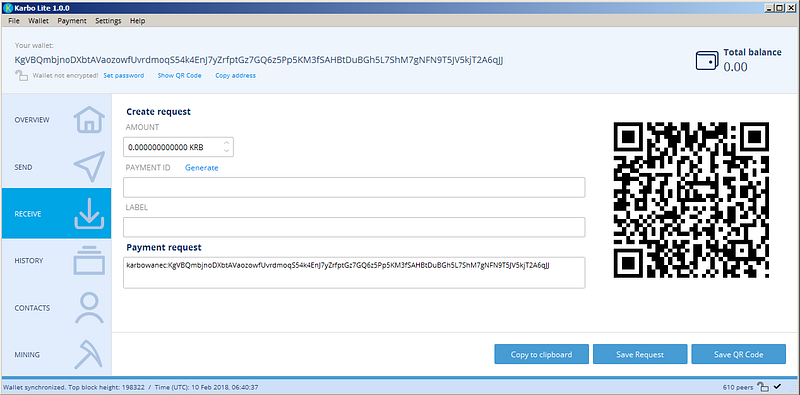Click the Set password link
Image resolution: width=800 pixels, height=395 pixels.
coord(123,76)
